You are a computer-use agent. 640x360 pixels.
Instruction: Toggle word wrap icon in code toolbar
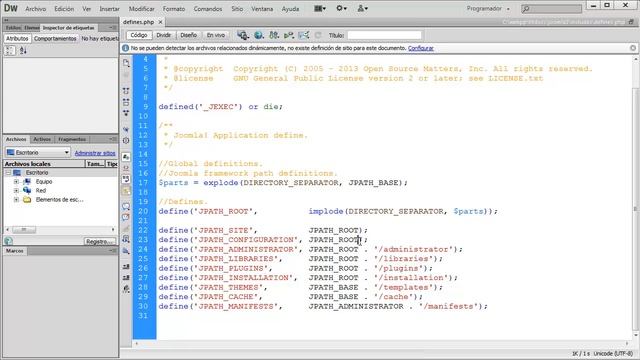click(x=126, y=179)
